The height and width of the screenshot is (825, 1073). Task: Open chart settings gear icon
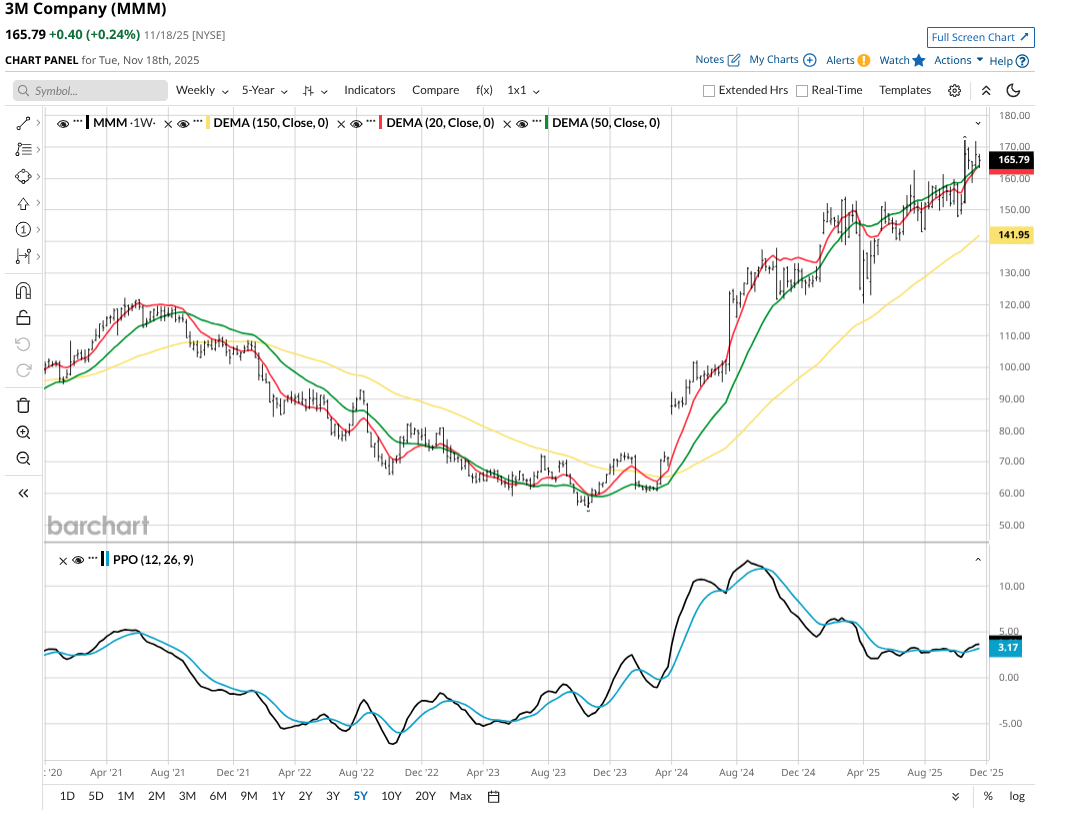[954, 91]
